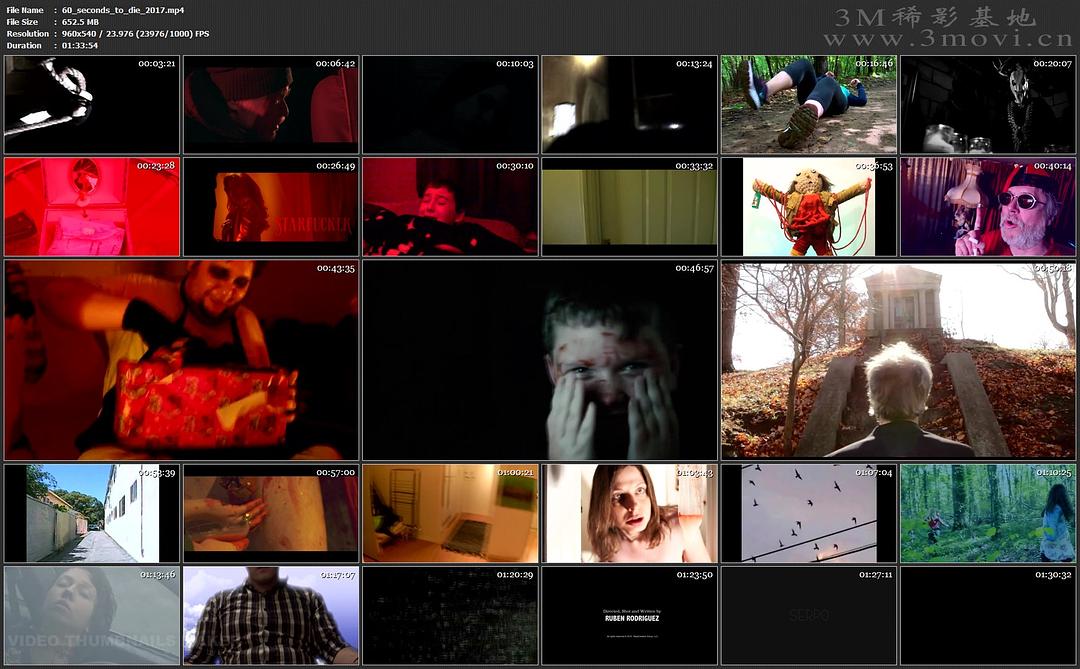The image size is (1080, 669).
Task: Click the mausoleum thumbnail at 00:50:18
Action: pos(898,361)
